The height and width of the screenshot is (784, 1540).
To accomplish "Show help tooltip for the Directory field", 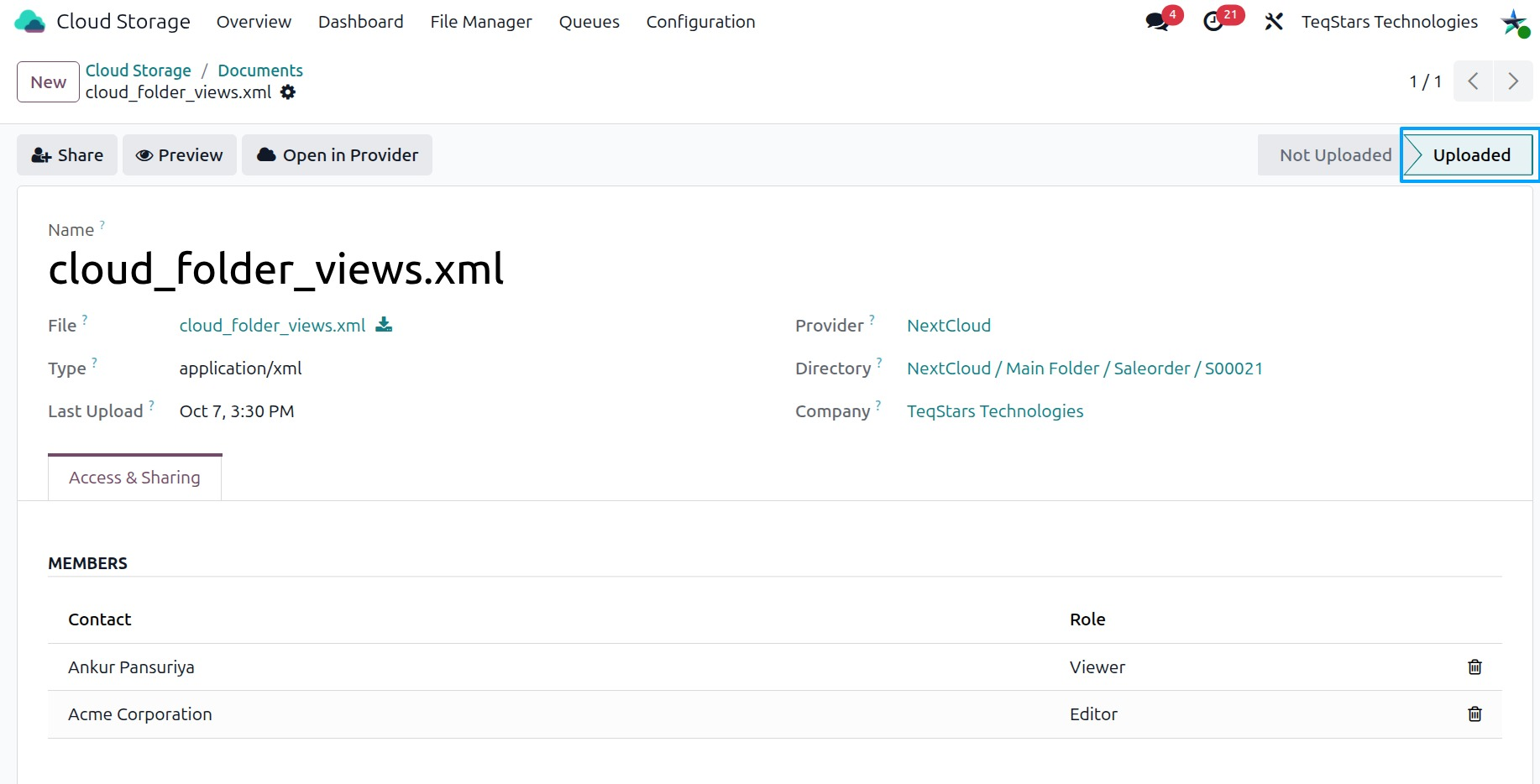I will pos(879,363).
